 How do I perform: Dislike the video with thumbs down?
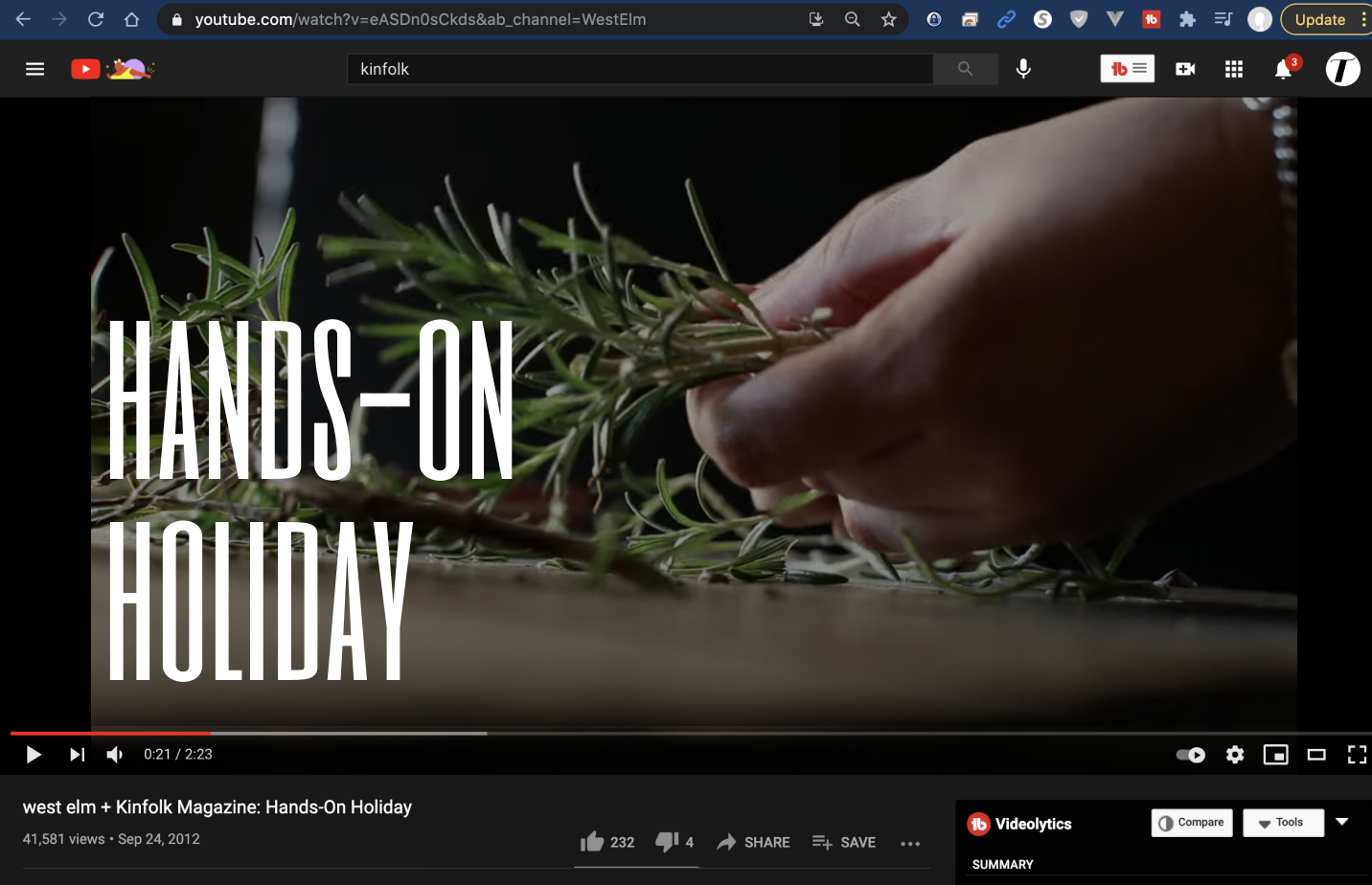pyautogui.click(x=675, y=842)
